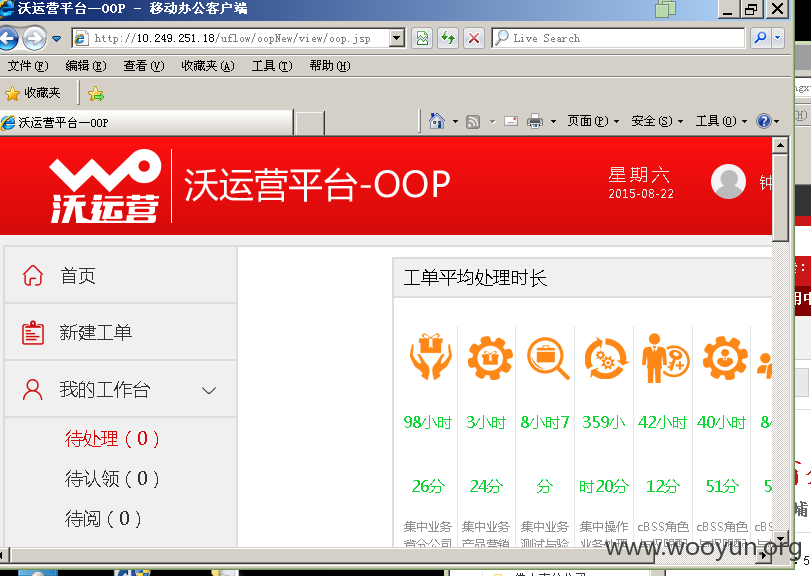Open the 待处理 (0) list
This screenshot has height=576, width=811.
point(112,438)
